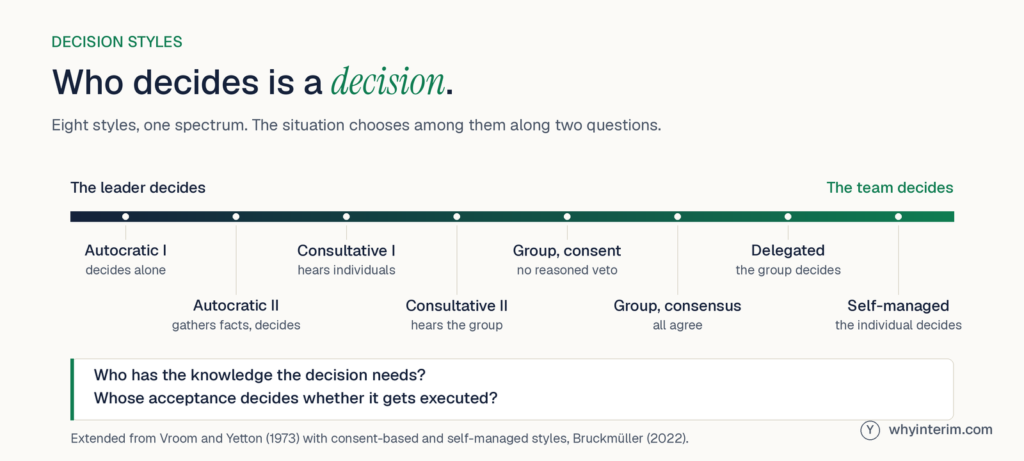Screen dimensions: 1024x461
Task: Click the Consultative II marker dot
Action: pyautogui.click(x=456, y=216)
